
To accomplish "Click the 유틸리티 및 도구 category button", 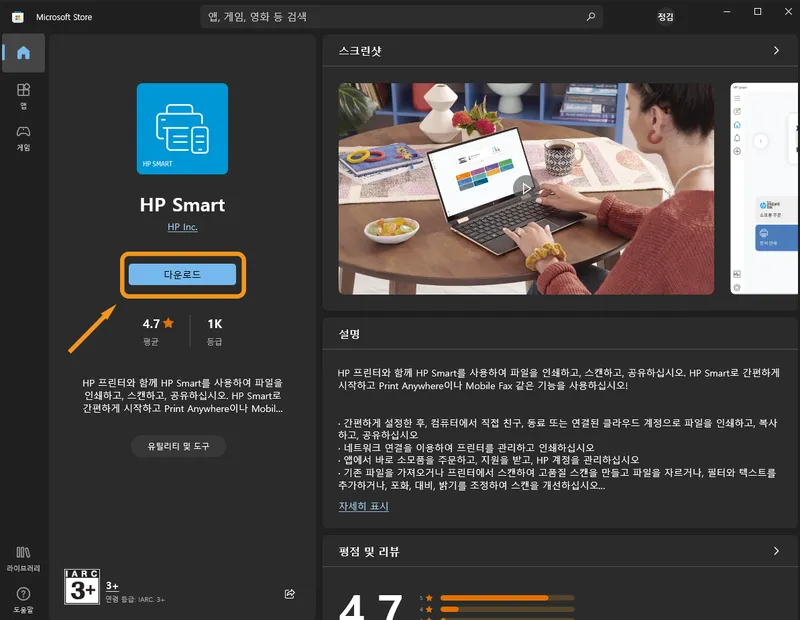I will (179, 446).
